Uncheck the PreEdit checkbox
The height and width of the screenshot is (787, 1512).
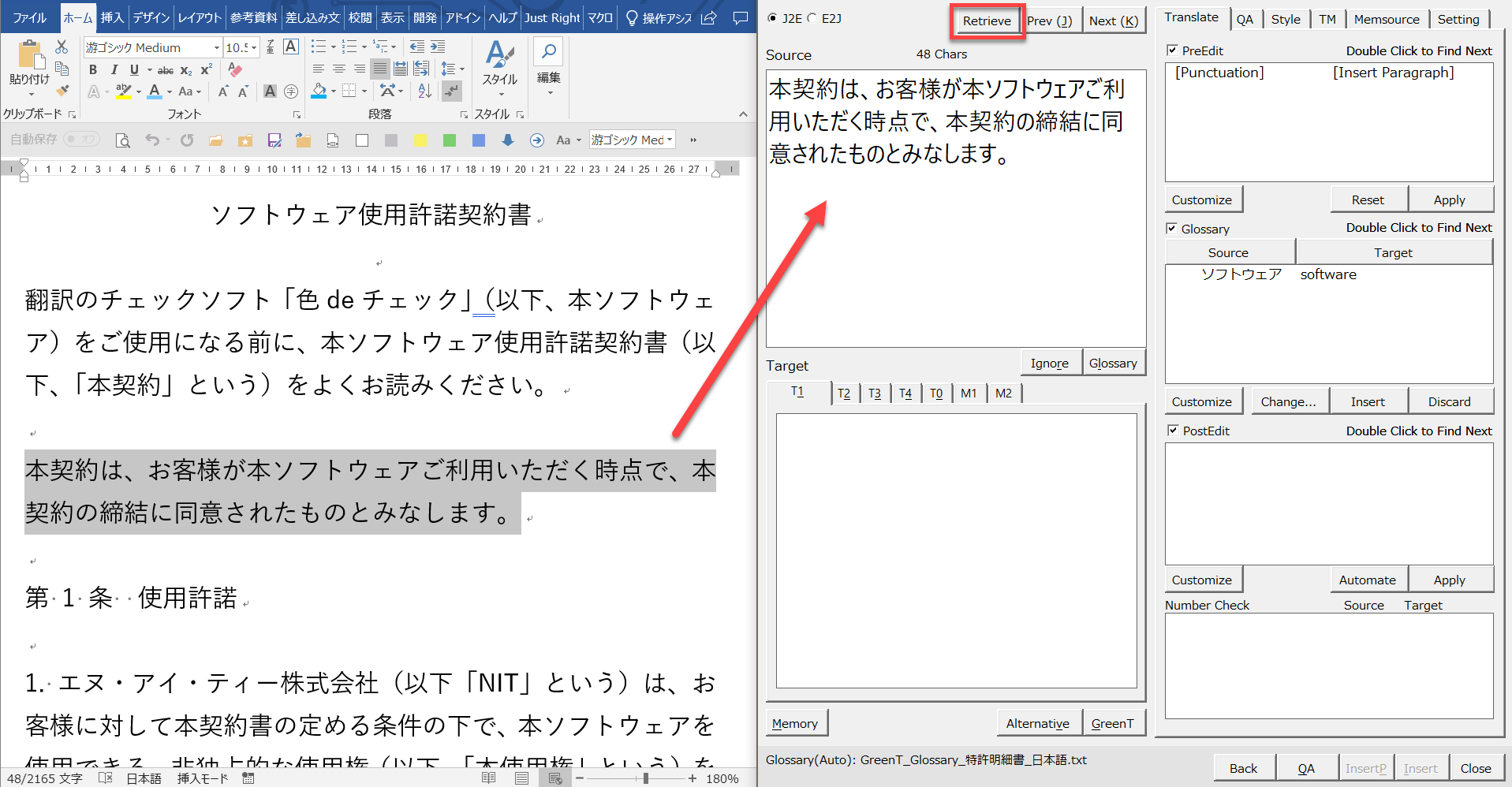1172,50
